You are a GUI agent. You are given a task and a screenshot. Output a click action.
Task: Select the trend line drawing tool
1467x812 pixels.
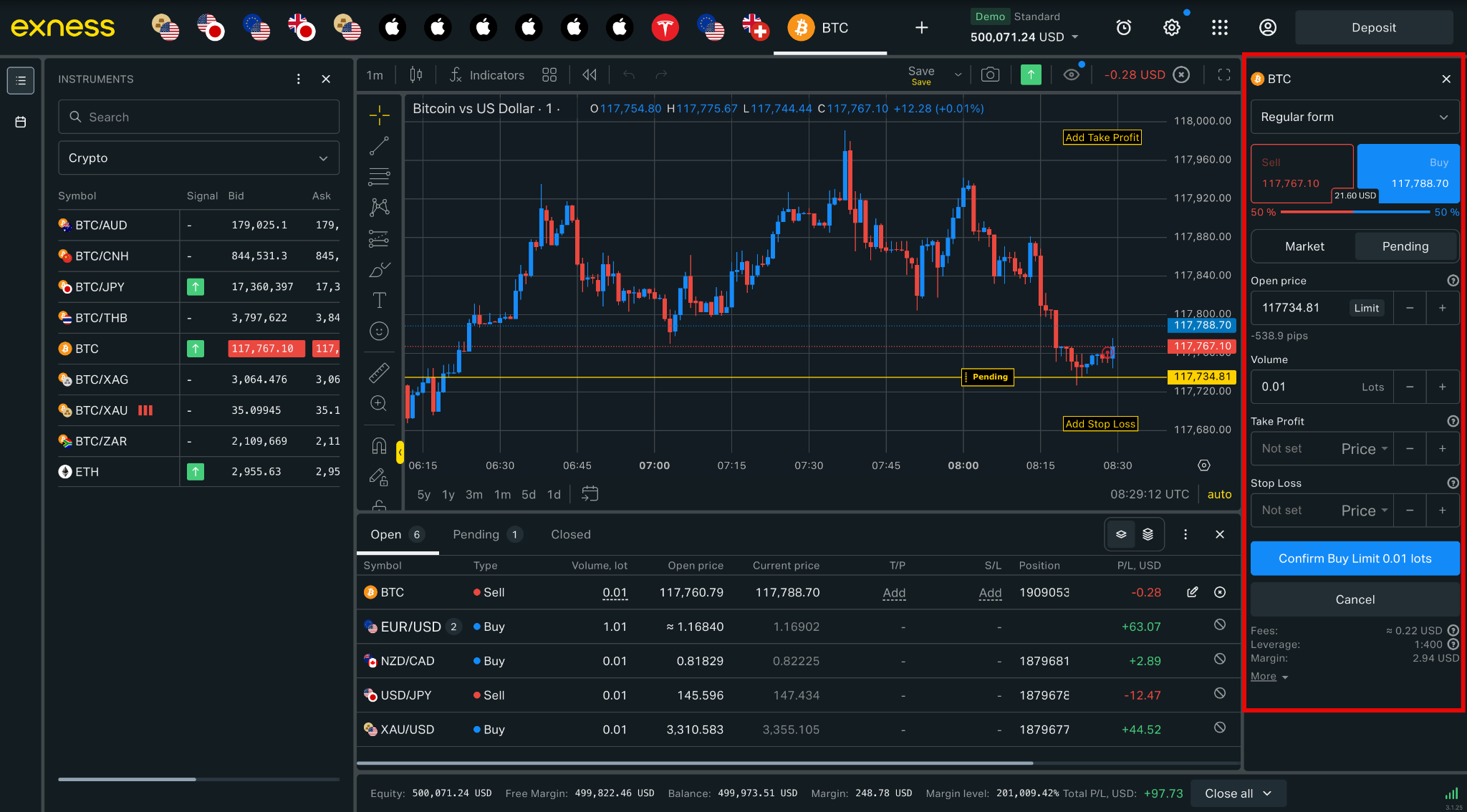(379, 145)
